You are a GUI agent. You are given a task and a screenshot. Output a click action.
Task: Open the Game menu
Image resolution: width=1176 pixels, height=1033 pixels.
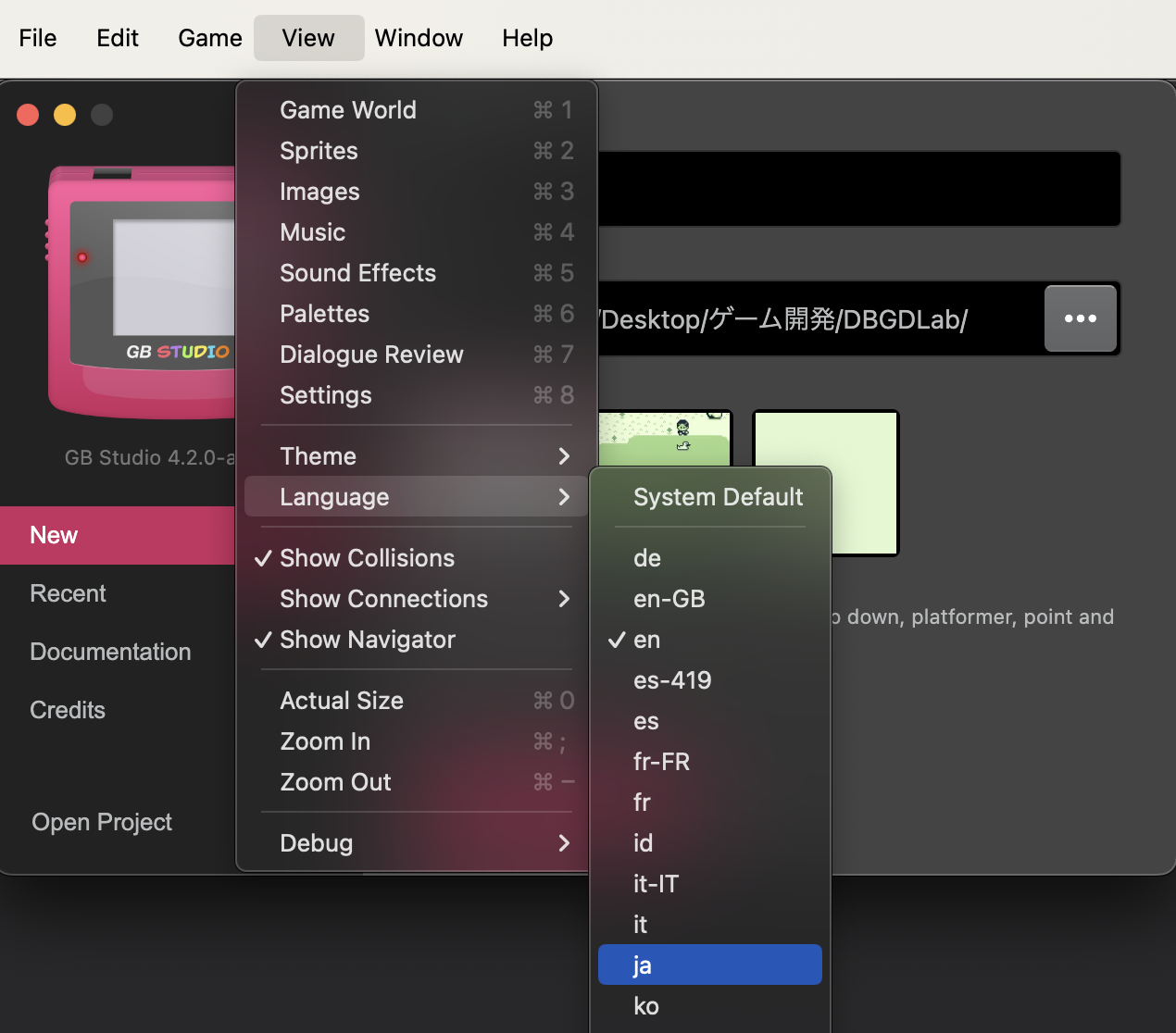[210, 38]
